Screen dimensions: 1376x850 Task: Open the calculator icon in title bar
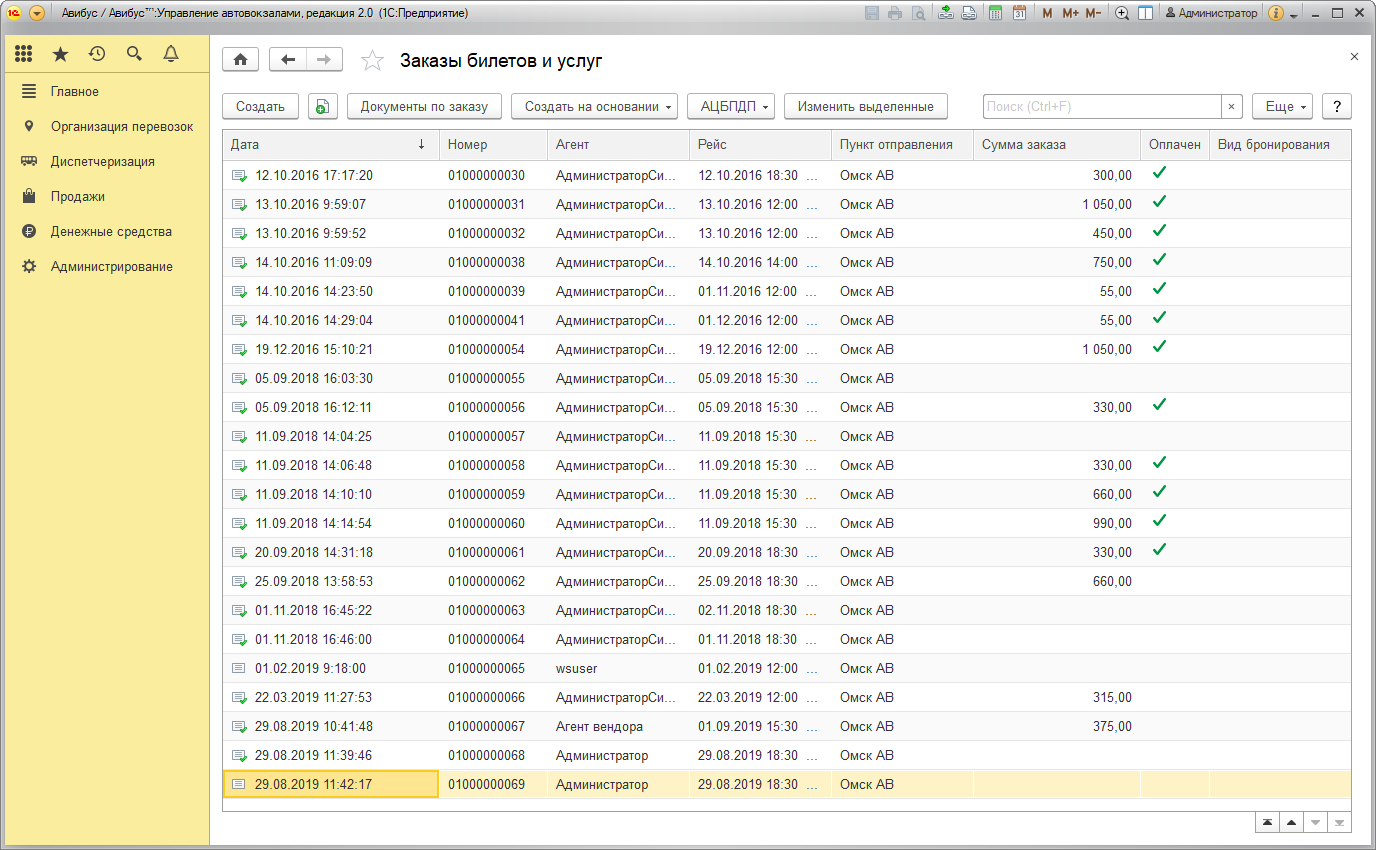point(996,13)
